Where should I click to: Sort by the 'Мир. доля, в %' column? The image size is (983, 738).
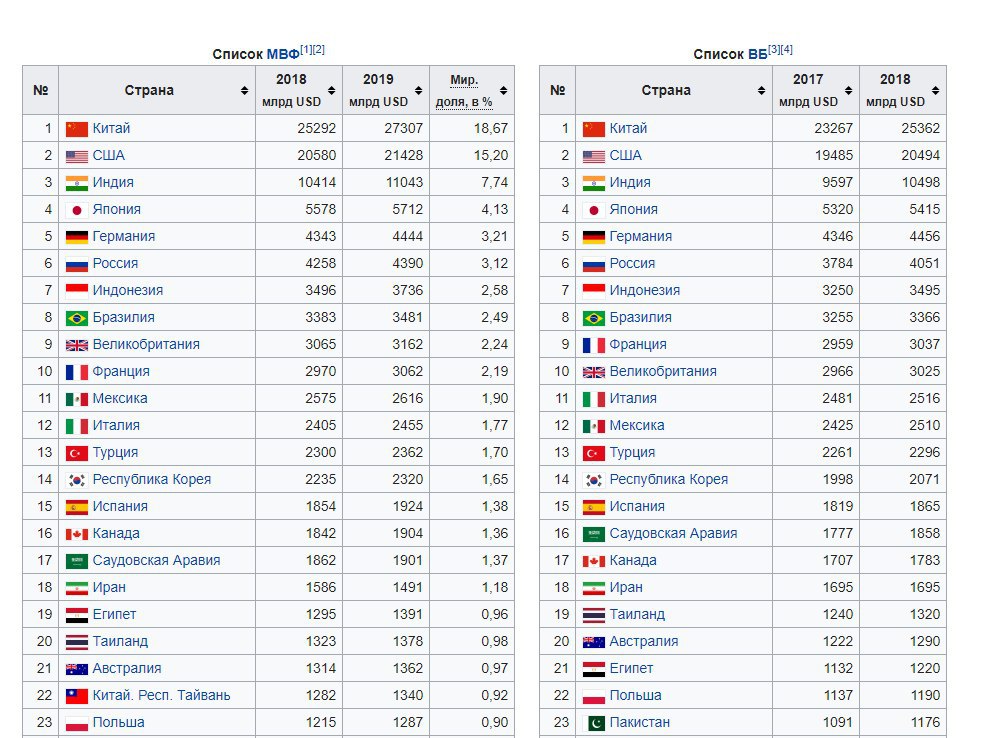click(503, 91)
